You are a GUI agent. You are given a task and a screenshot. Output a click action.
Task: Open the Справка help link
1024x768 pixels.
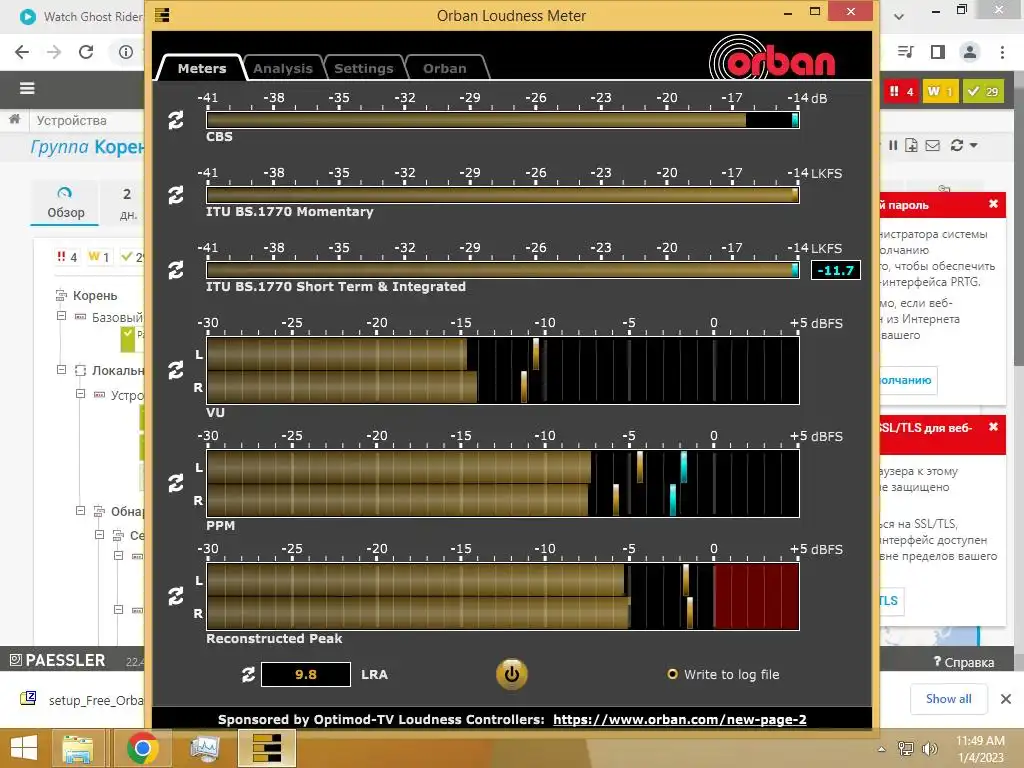(x=964, y=662)
